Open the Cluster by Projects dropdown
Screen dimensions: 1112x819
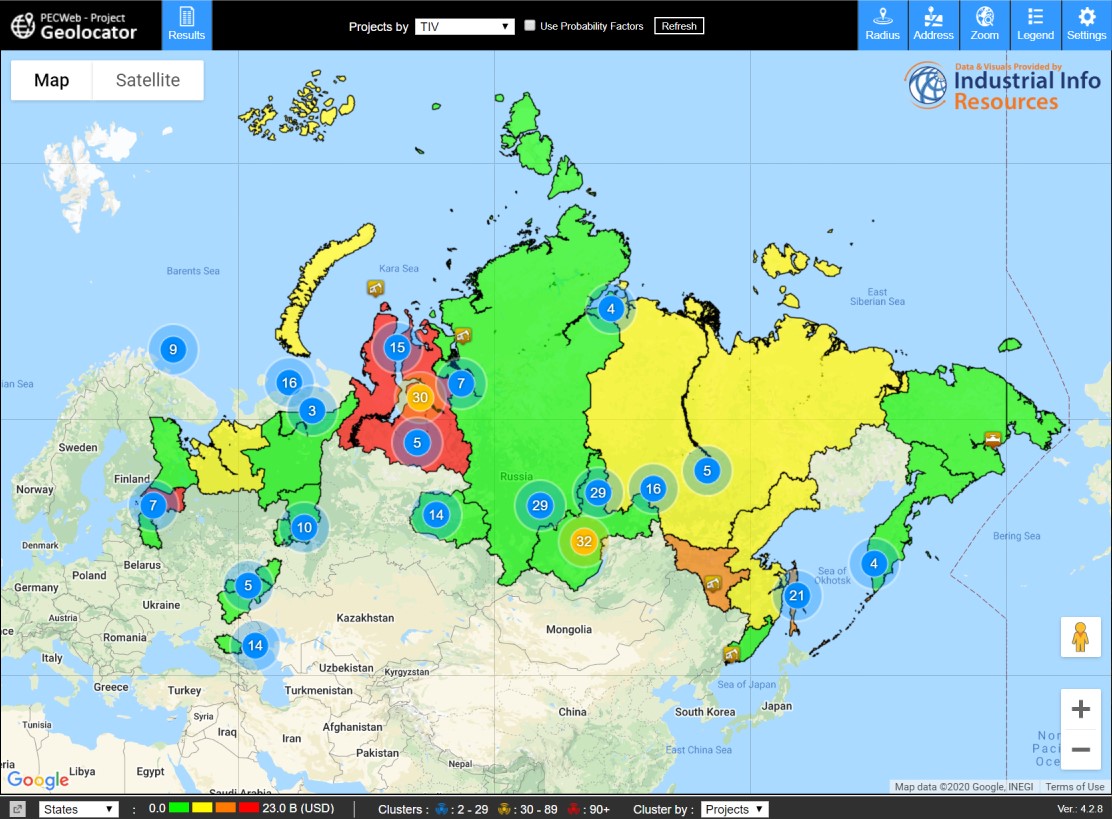tap(734, 809)
